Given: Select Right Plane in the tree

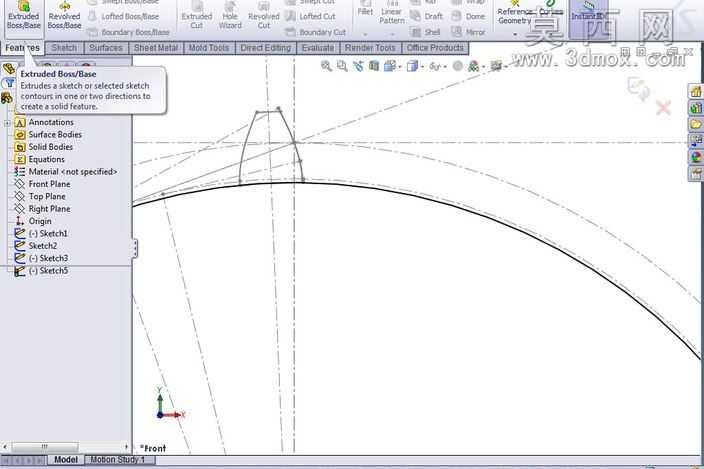Looking at the screenshot, I should click(x=49, y=209).
